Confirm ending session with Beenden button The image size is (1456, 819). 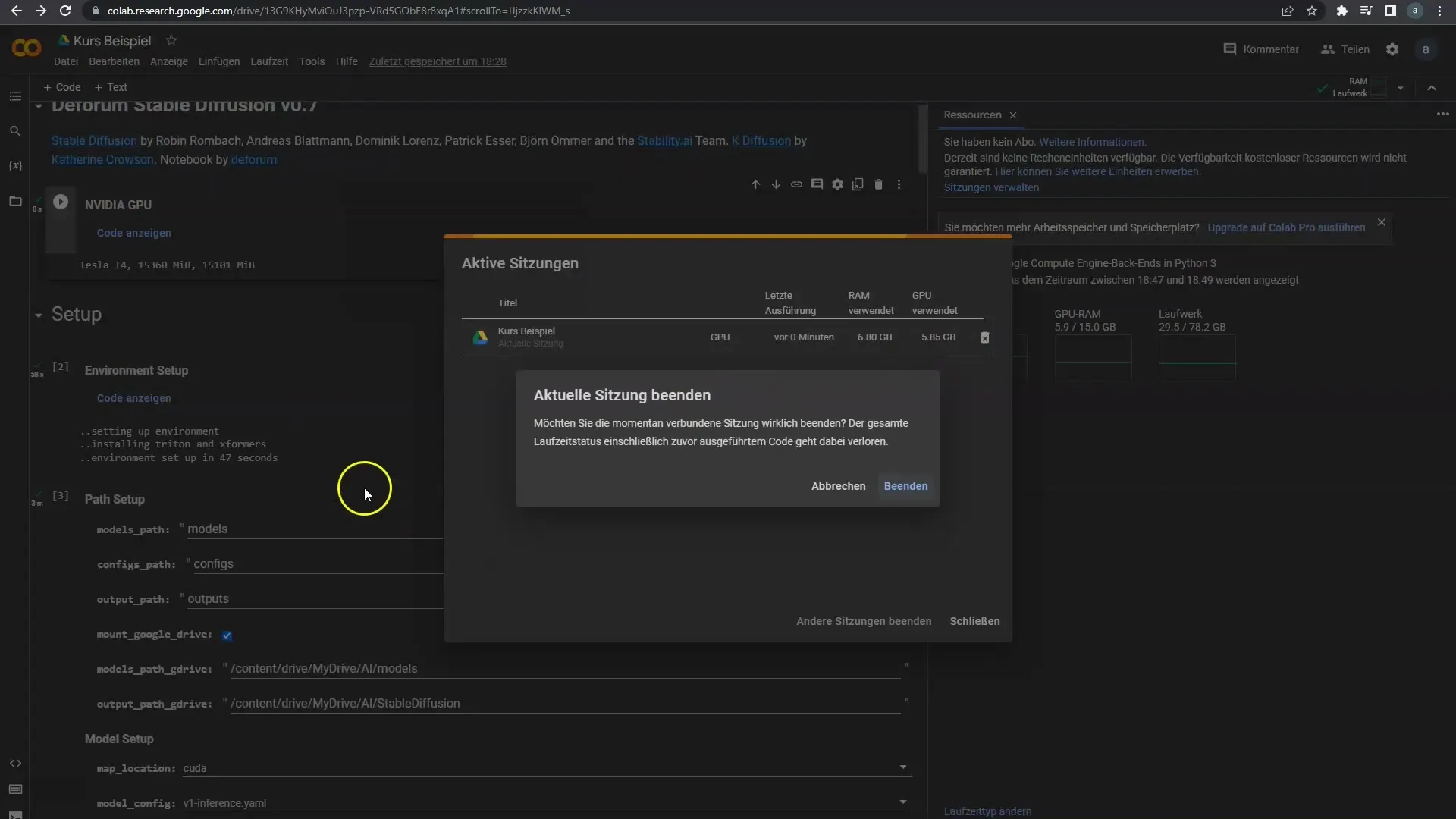[905, 486]
